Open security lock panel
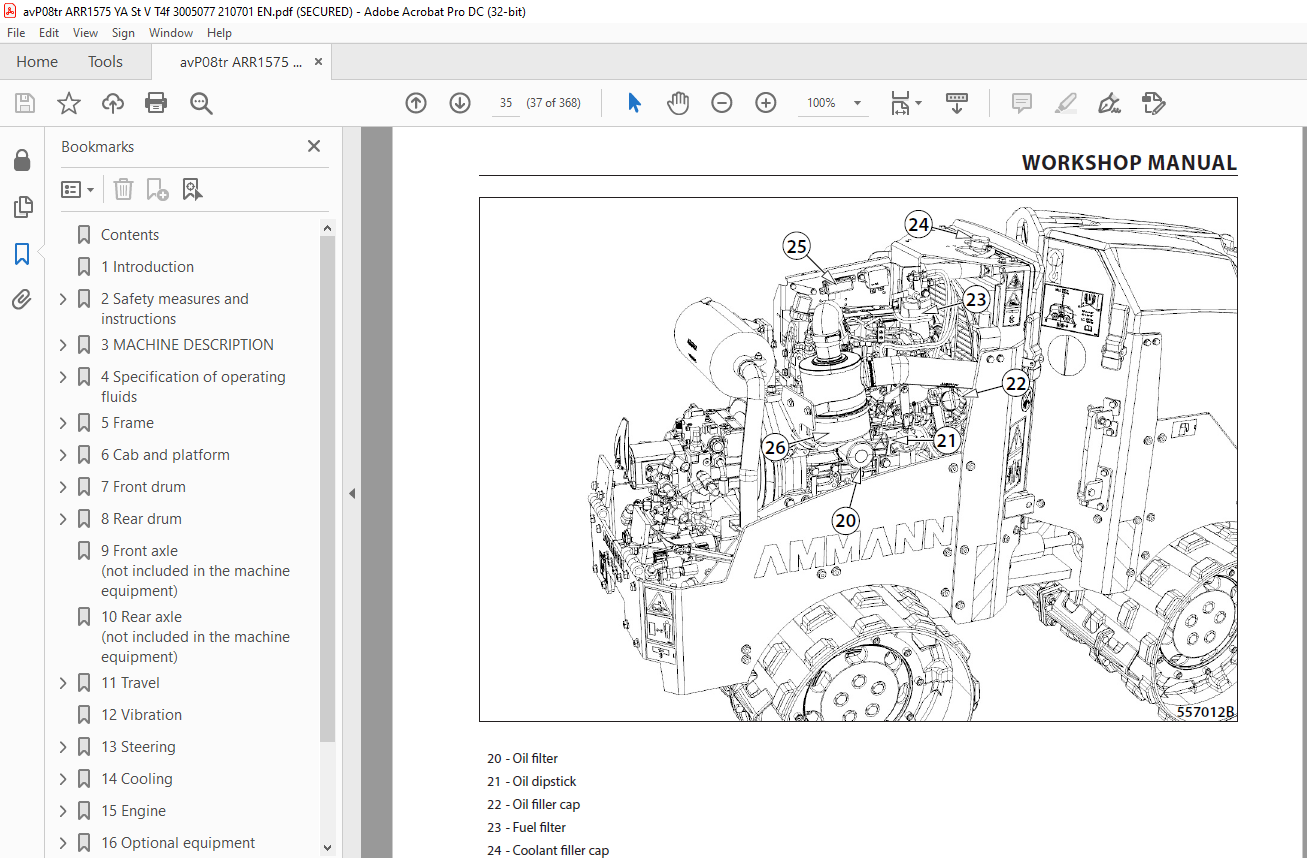The image size is (1307, 858). click(22, 161)
